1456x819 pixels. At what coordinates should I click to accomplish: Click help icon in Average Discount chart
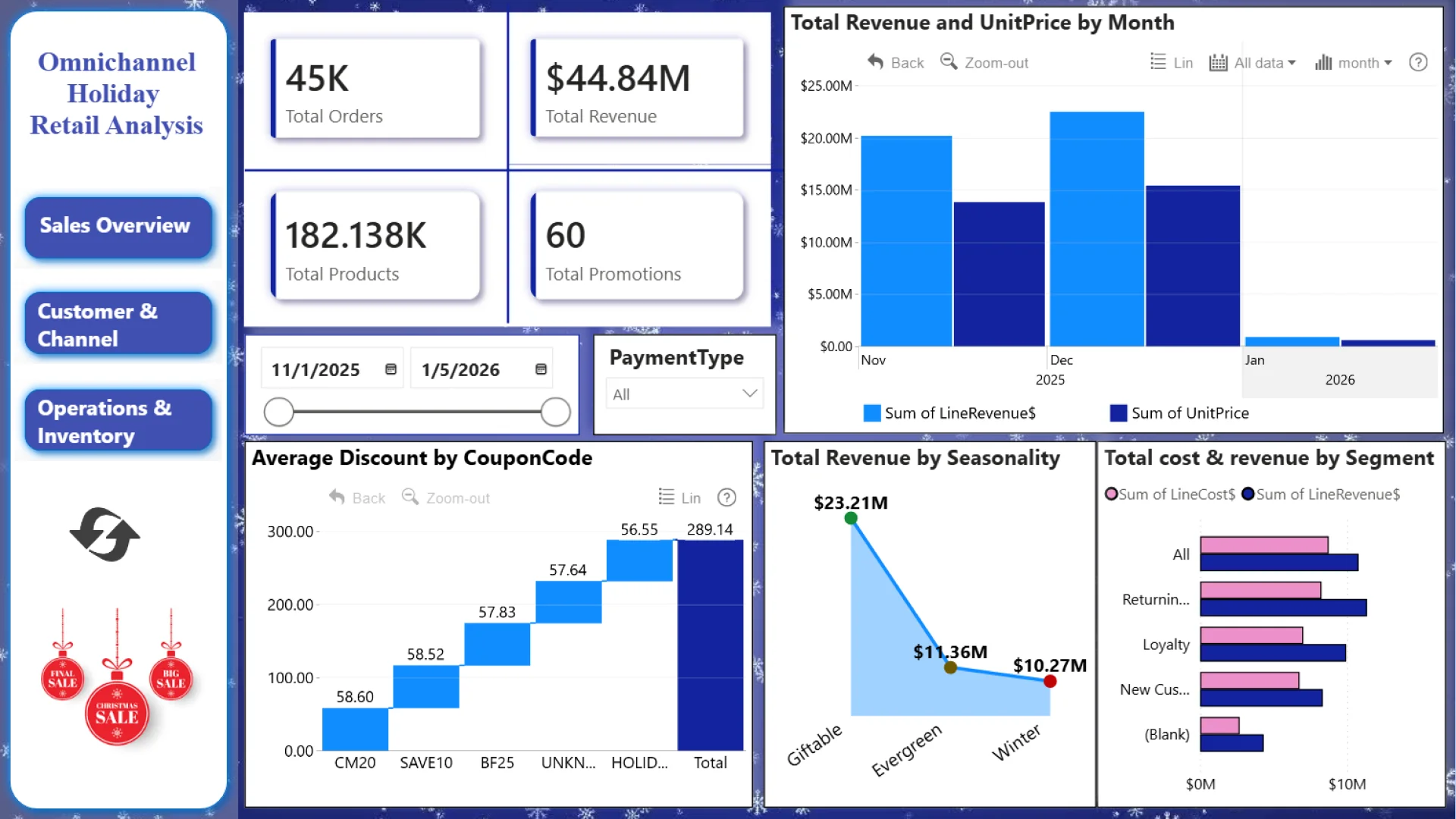(726, 497)
